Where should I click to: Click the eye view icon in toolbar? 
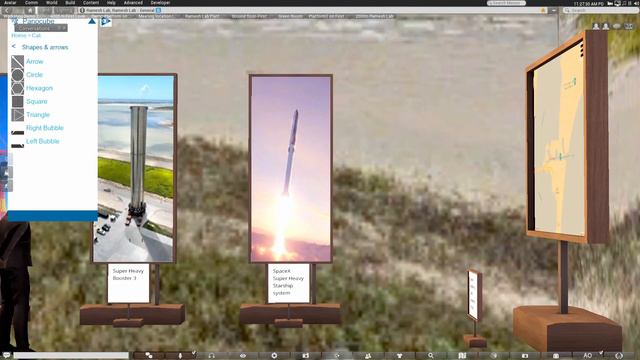pos(243,356)
